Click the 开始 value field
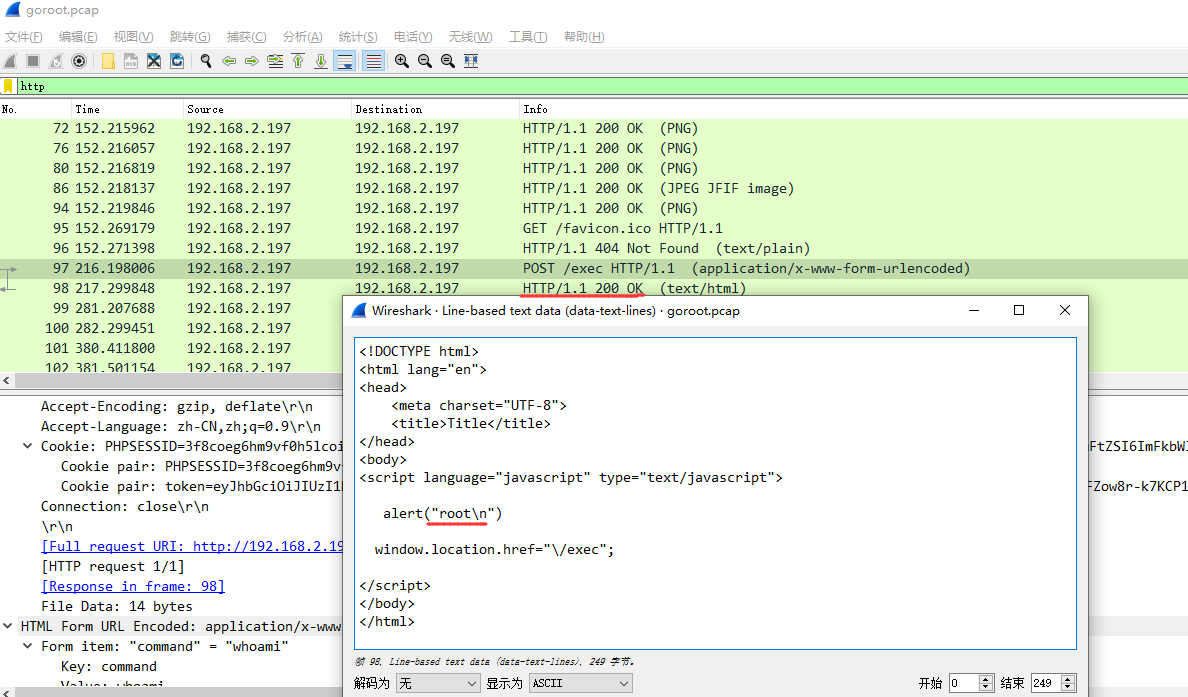The width and height of the screenshot is (1188, 697). (964, 683)
